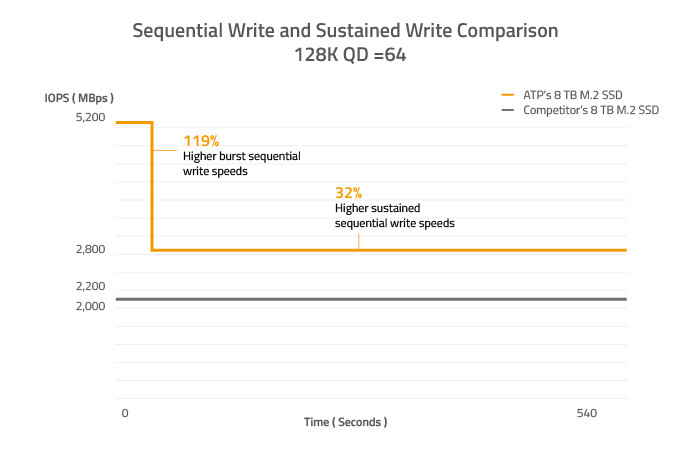Click the 2,800 y-axis value

[90, 250]
